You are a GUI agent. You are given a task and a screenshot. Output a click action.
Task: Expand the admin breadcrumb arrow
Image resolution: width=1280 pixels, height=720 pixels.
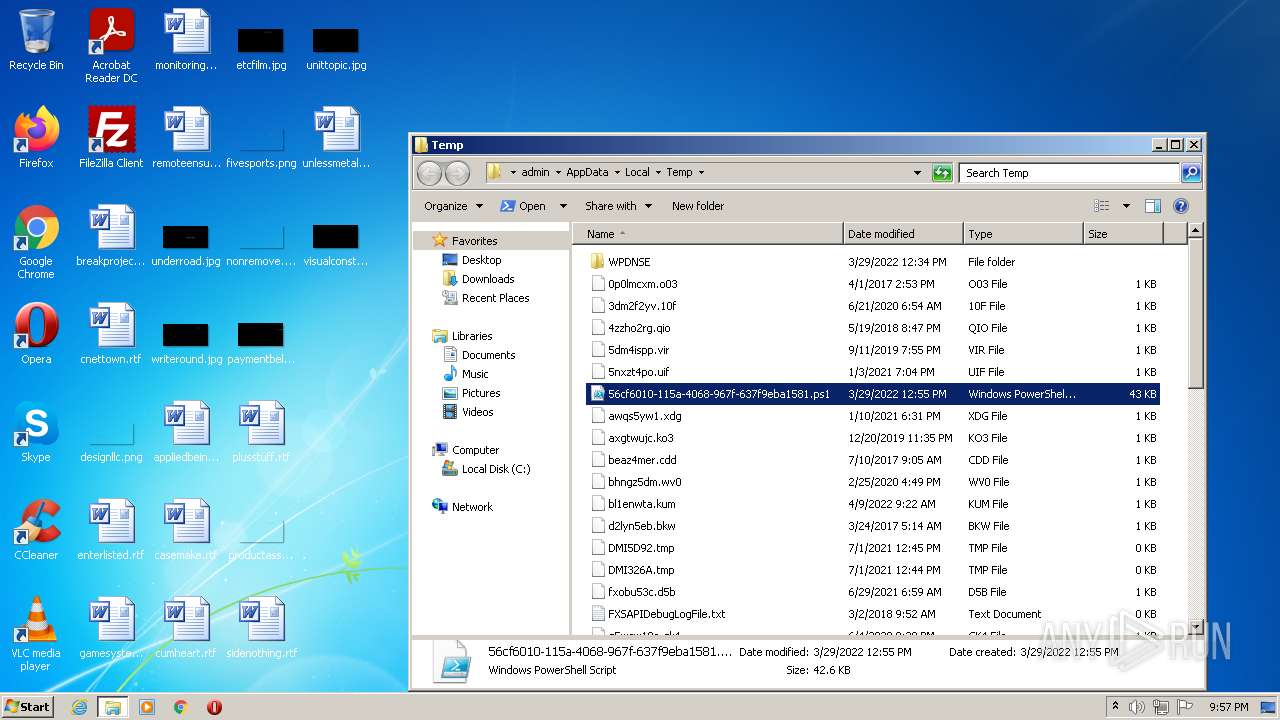(558, 173)
